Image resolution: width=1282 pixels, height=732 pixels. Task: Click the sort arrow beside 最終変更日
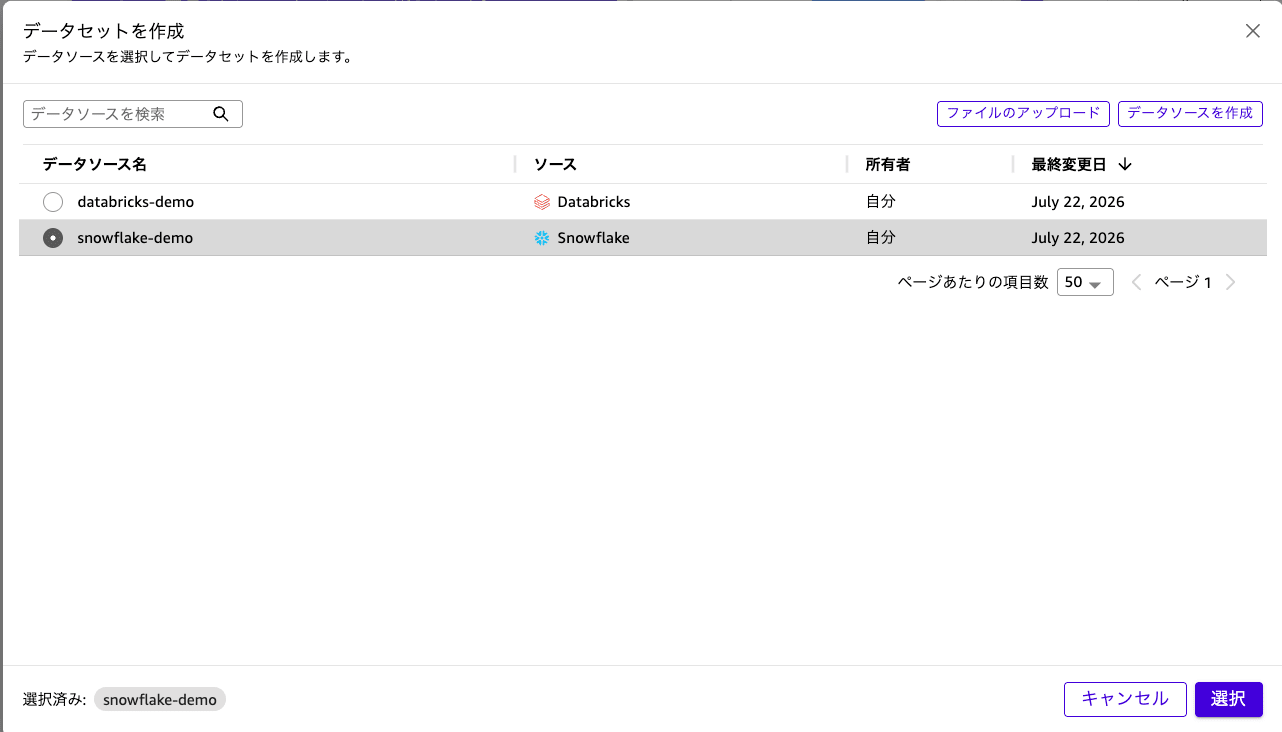tap(1125, 164)
